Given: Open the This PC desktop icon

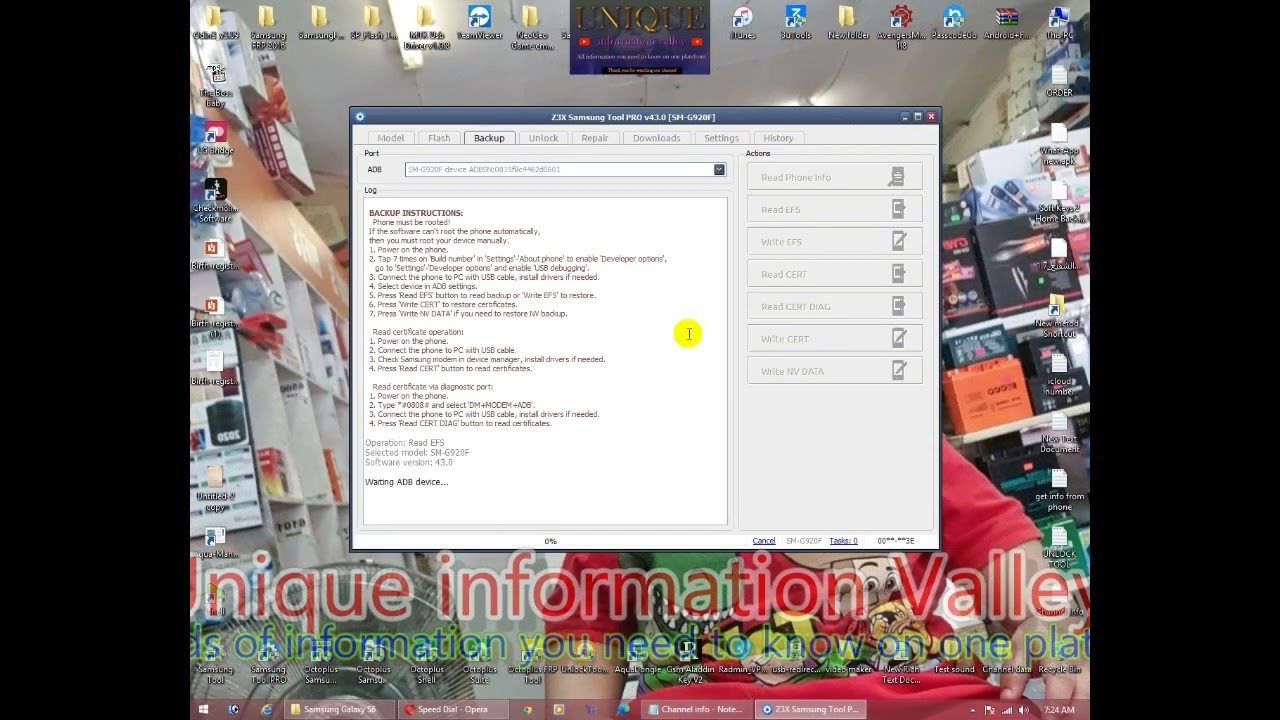Looking at the screenshot, I should coord(1059,24).
